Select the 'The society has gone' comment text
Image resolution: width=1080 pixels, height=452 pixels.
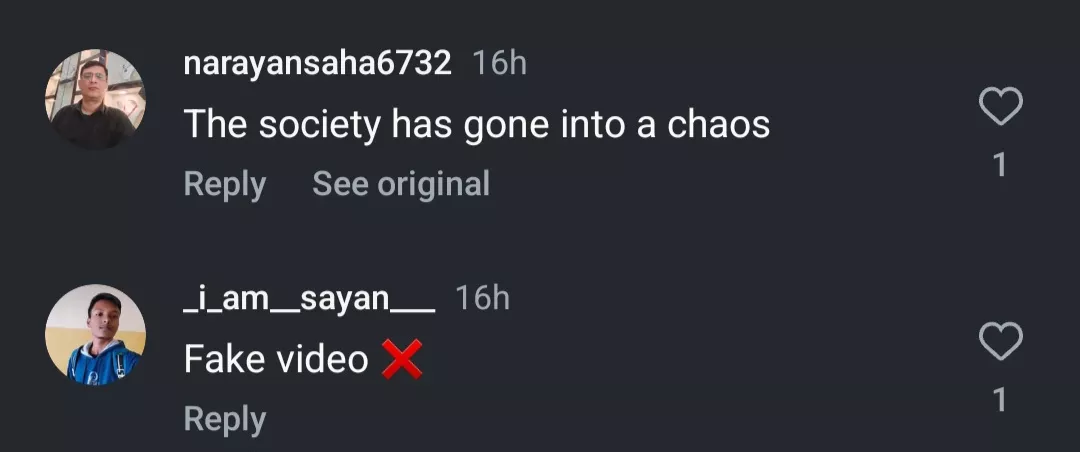click(477, 124)
